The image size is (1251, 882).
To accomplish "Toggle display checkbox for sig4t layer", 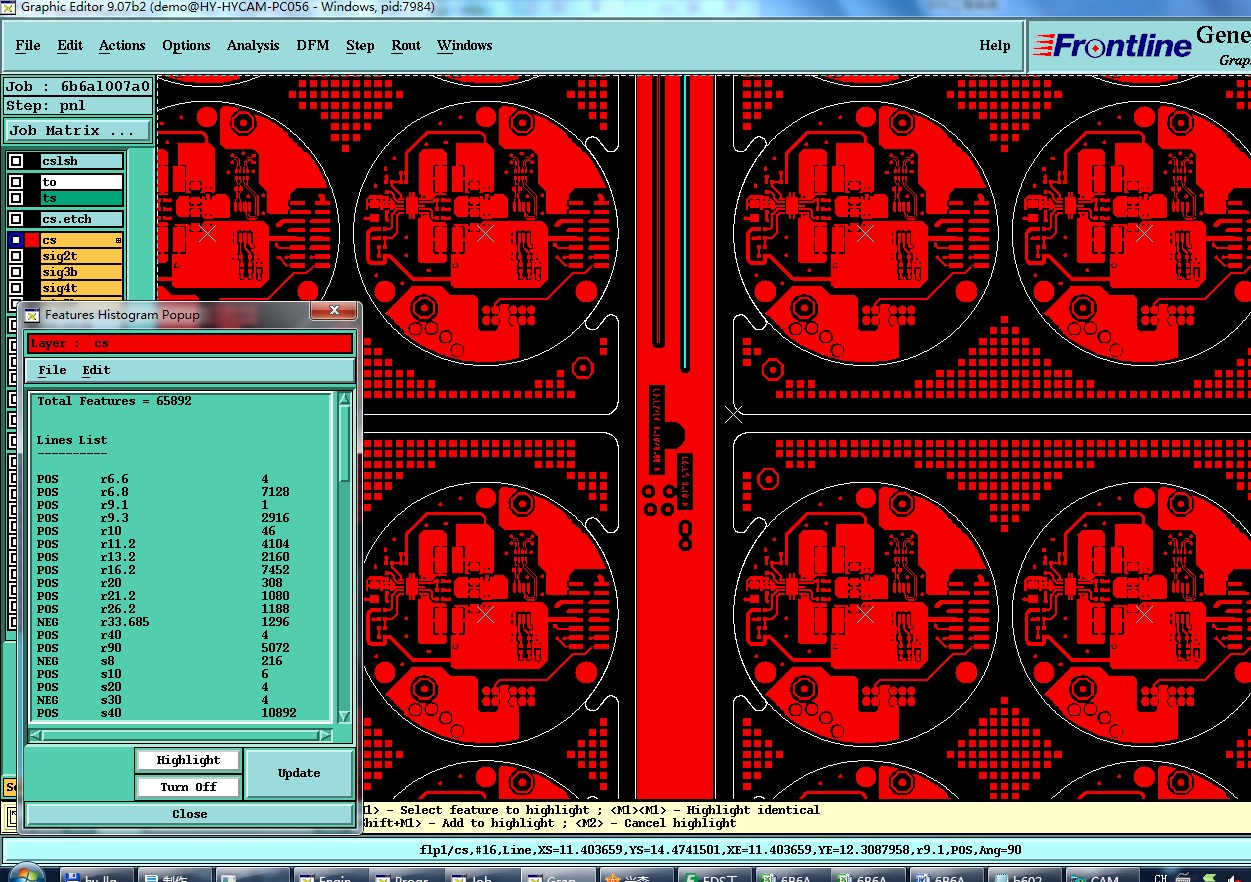I will click(x=16, y=288).
